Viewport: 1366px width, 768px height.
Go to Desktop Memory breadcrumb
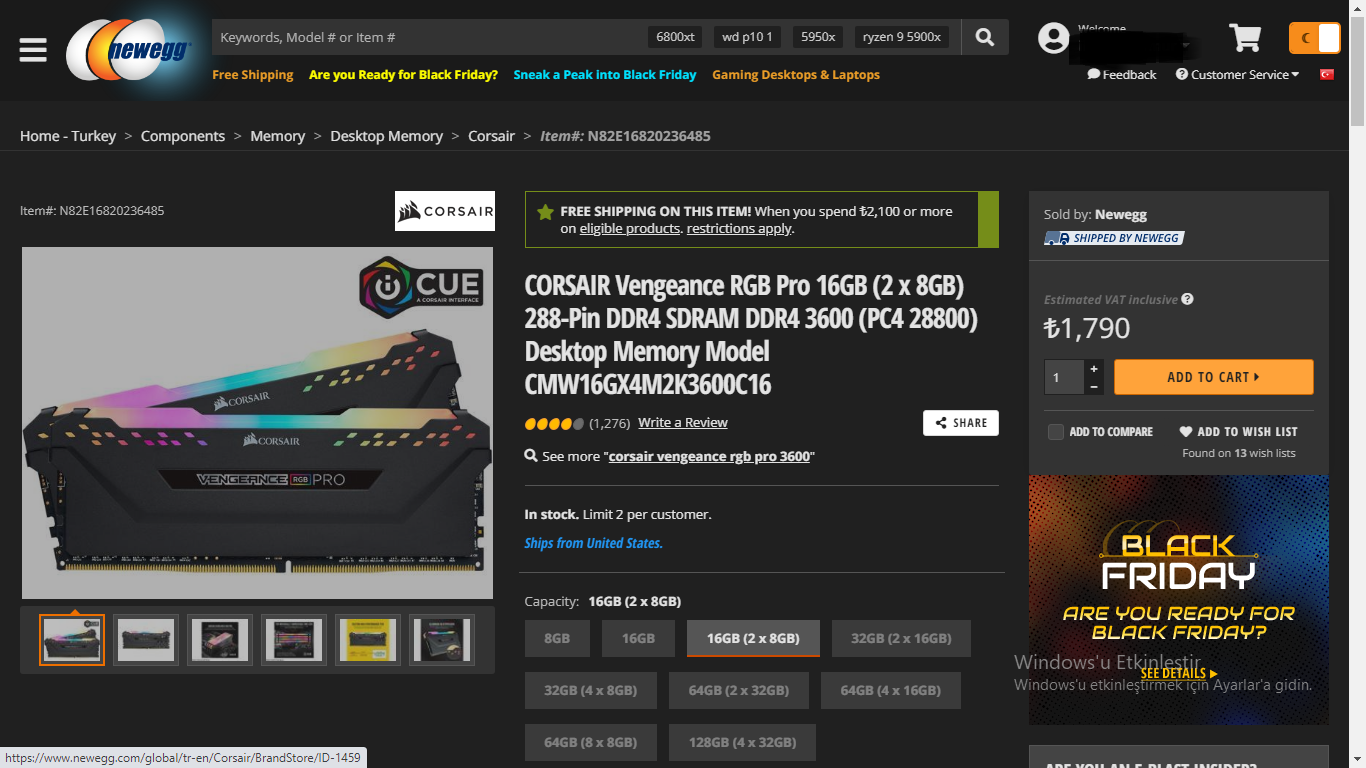click(x=387, y=136)
